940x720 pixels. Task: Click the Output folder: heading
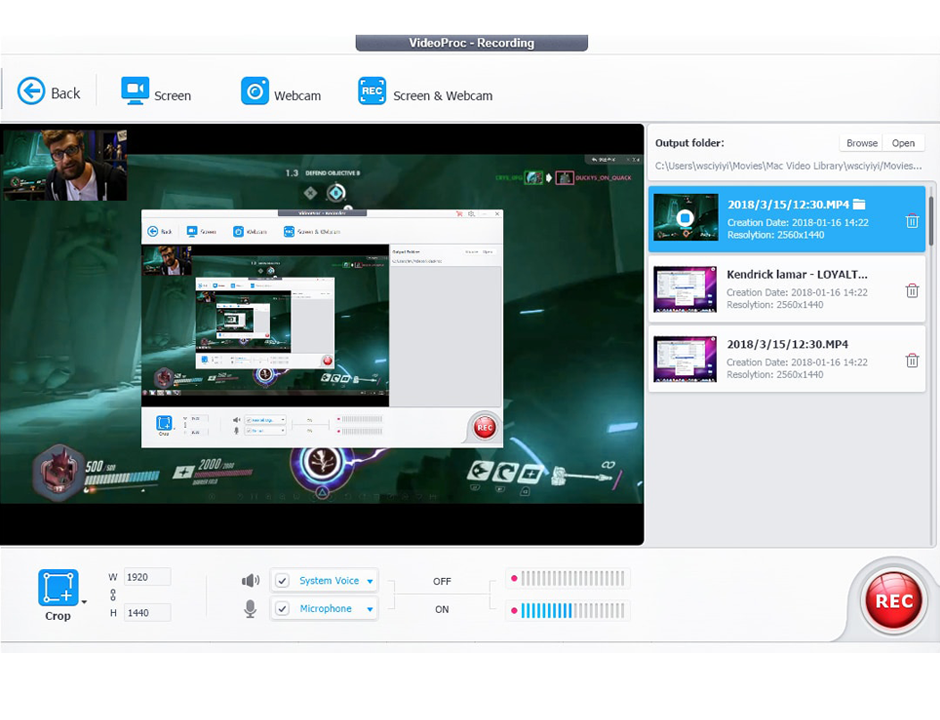pos(689,143)
